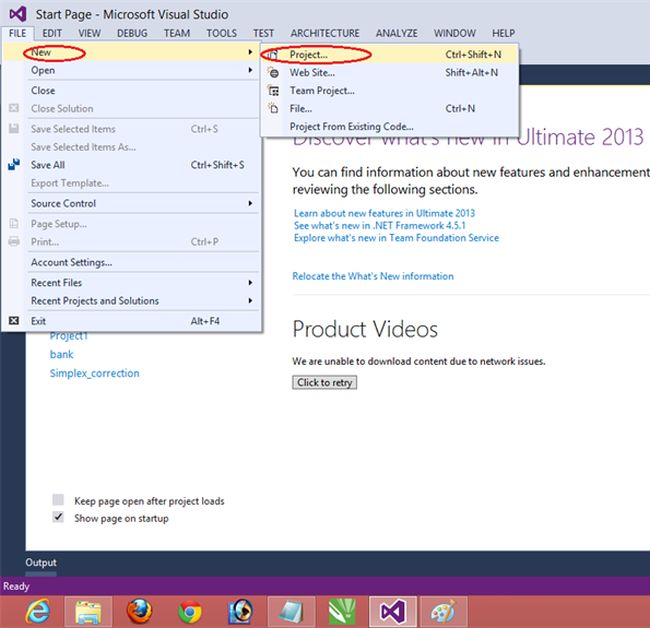Click the Save All disk icon
Viewport: 650px width, 628px height.
pos(14,165)
